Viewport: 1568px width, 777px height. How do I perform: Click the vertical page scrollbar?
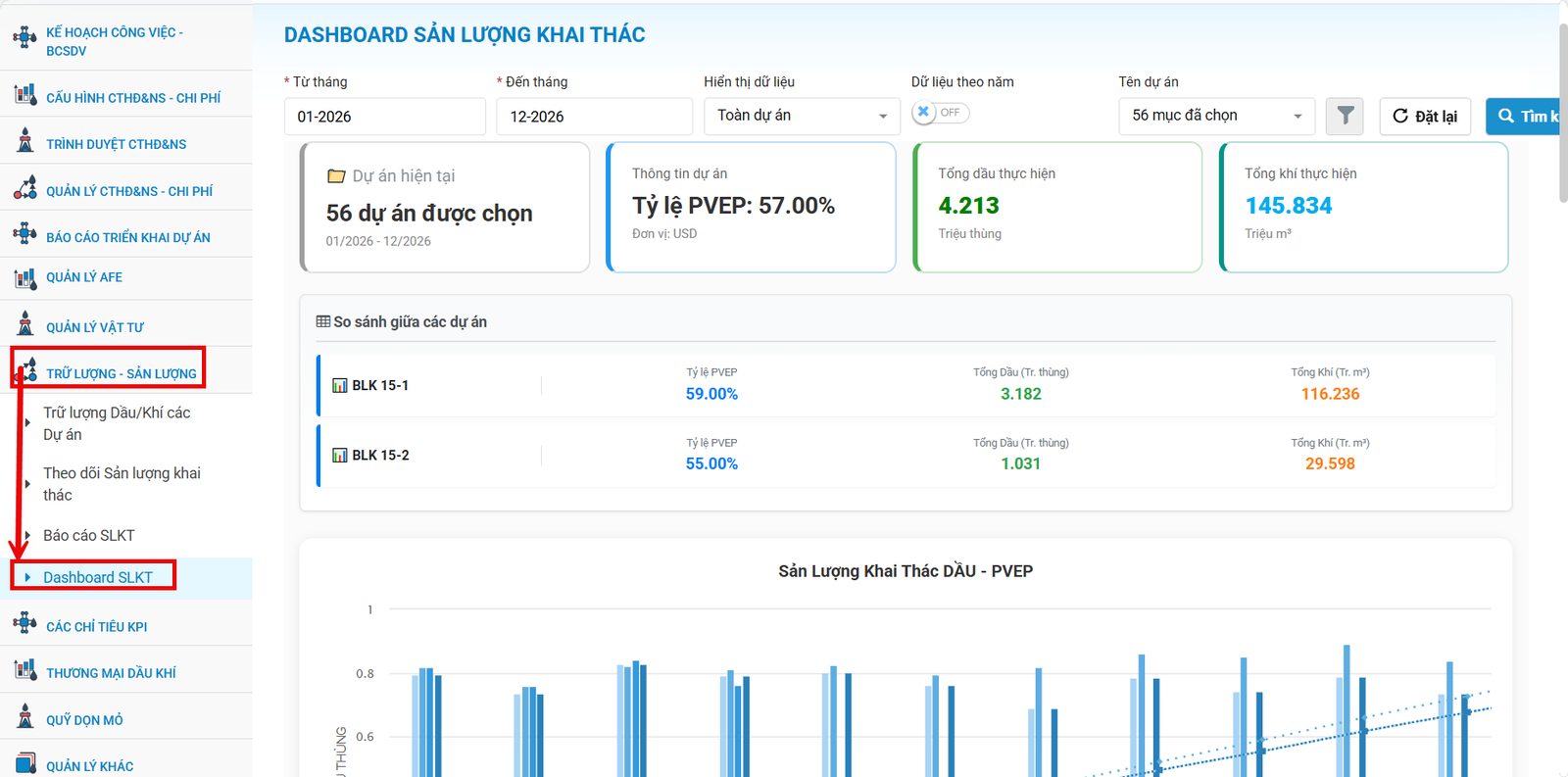[1562, 113]
